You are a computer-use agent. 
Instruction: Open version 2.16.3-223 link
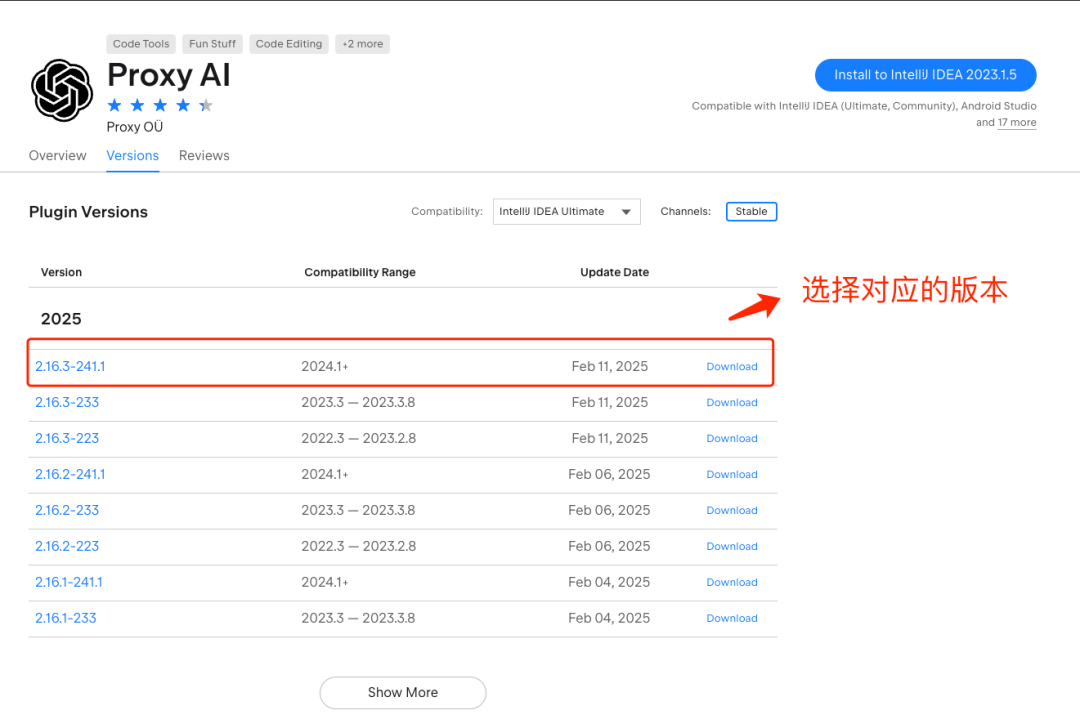point(67,438)
